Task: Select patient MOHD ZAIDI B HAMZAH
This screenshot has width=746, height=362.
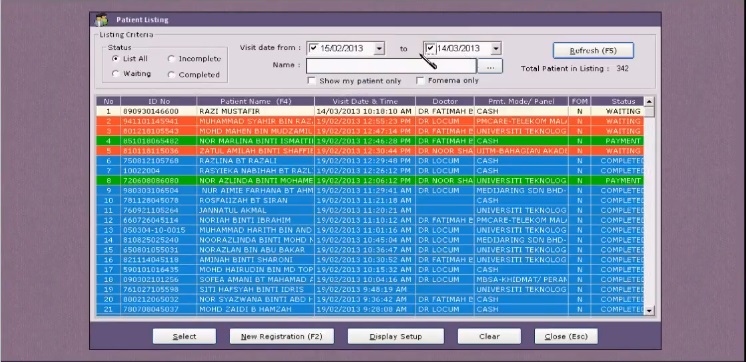Action: pyautogui.click(x=370, y=309)
